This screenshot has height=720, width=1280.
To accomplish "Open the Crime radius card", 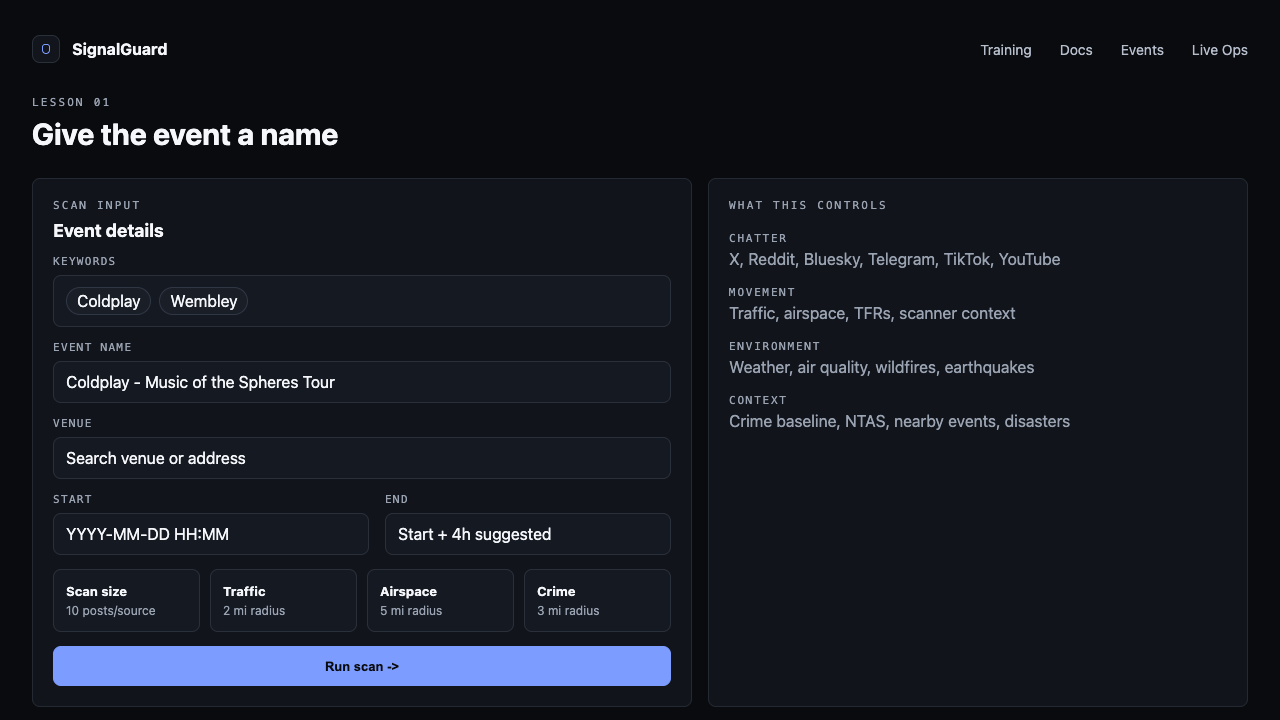I will pos(597,600).
